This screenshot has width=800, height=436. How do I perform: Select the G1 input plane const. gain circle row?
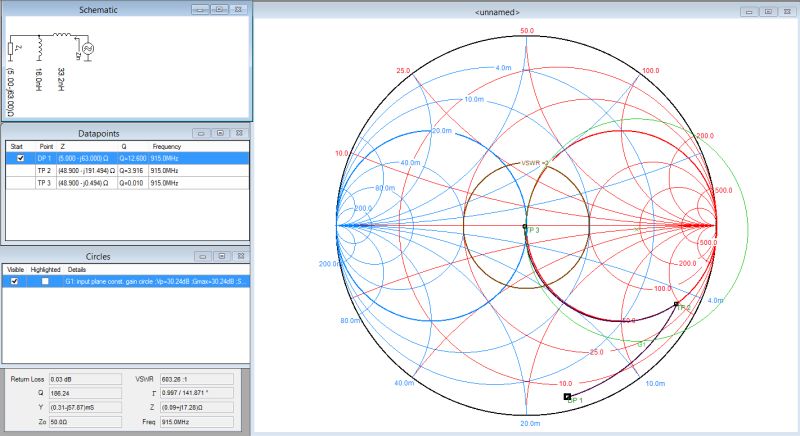(126, 281)
